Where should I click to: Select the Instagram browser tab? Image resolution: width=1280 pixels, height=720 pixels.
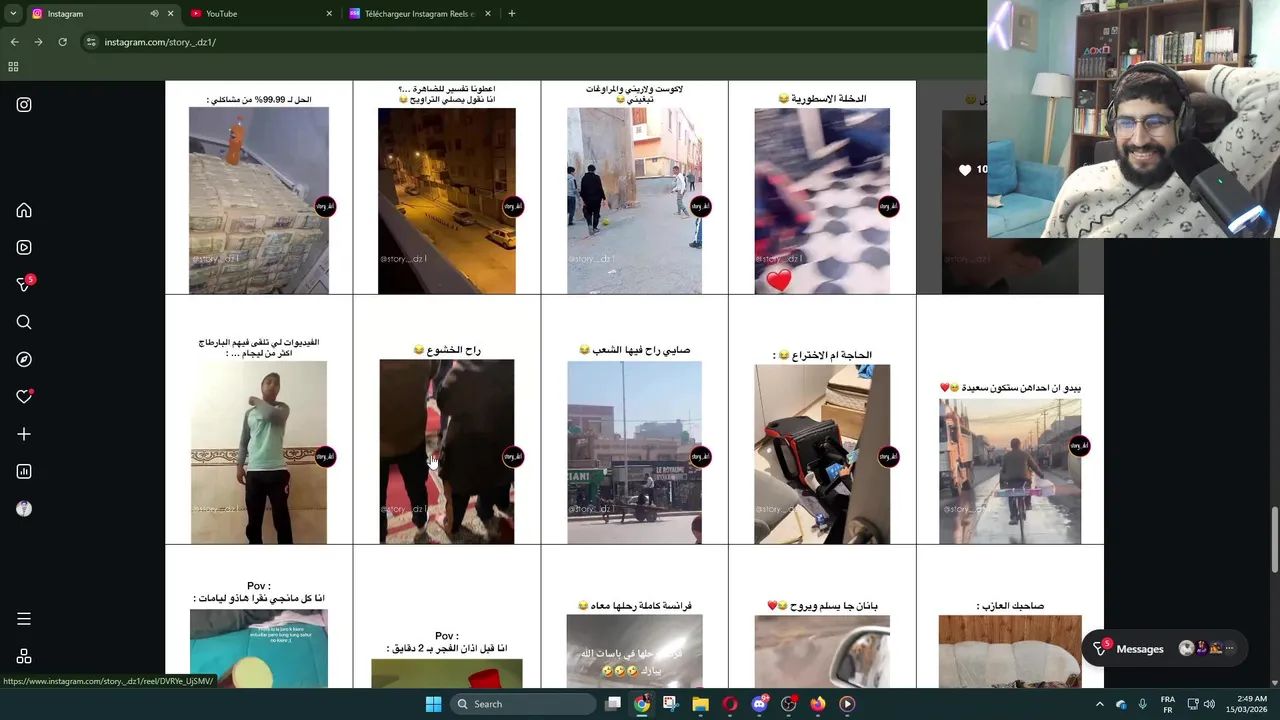[88, 14]
